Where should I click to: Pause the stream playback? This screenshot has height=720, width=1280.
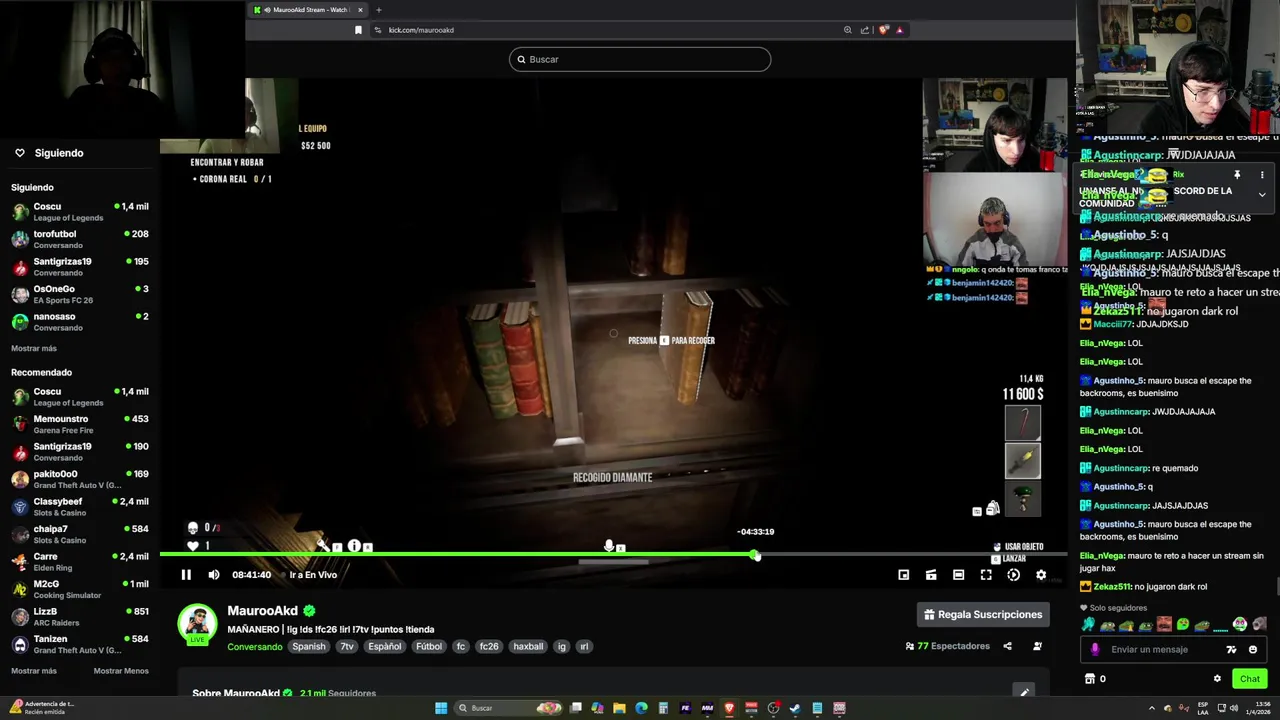click(186, 575)
